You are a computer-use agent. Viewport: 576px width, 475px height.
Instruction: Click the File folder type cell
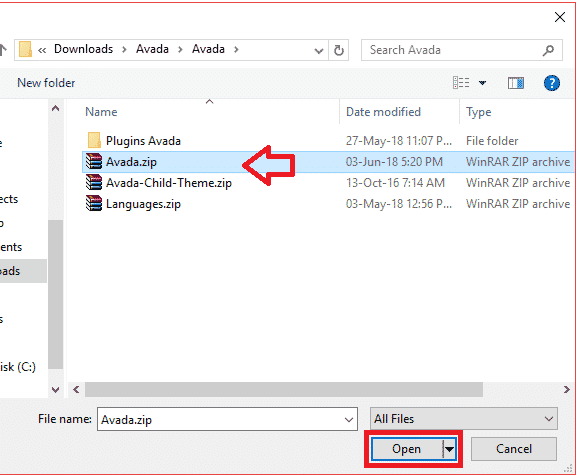(x=492, y=141)
